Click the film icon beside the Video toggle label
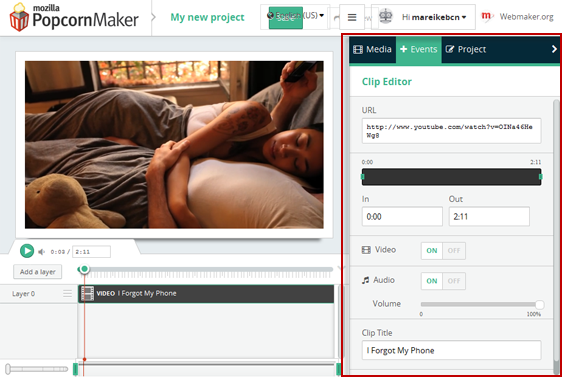 366,250
